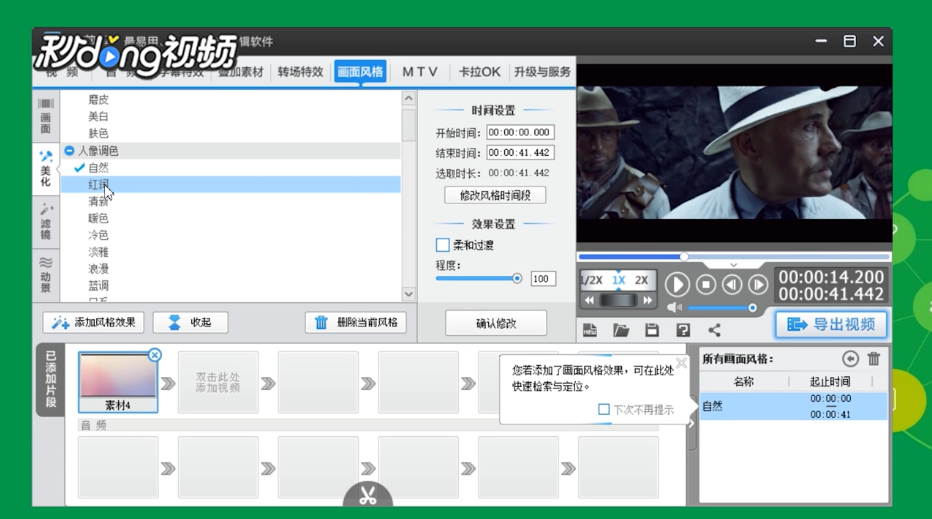
Task: Select the 浪漫 style
Action: (x=98, y=269)
